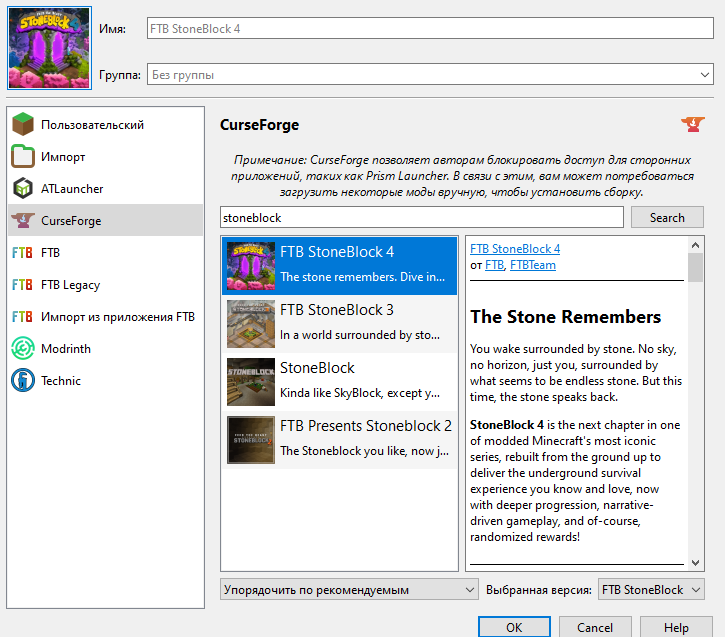The height and width of the screenshot is (637, 725).
Task: Select 'Kinda like SkyBlock, except y...' text
Action: point(360,393)
